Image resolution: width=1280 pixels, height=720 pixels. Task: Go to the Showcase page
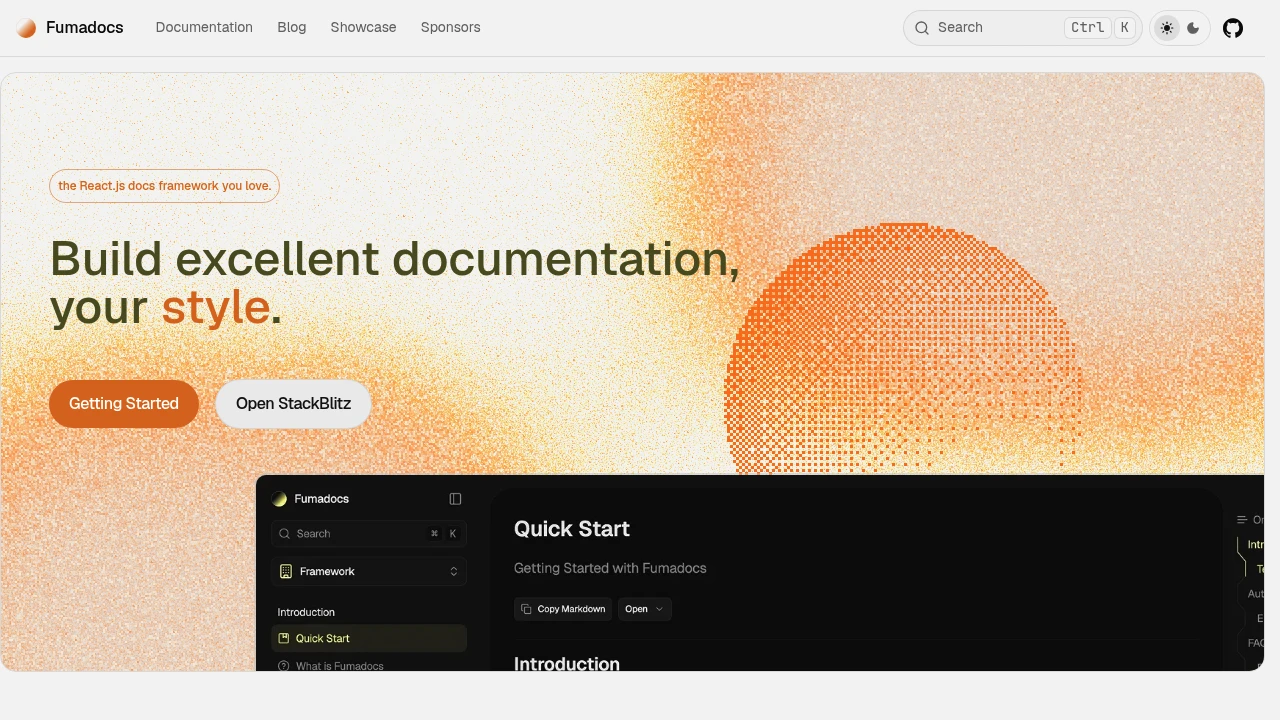click(x=363, y=28)
